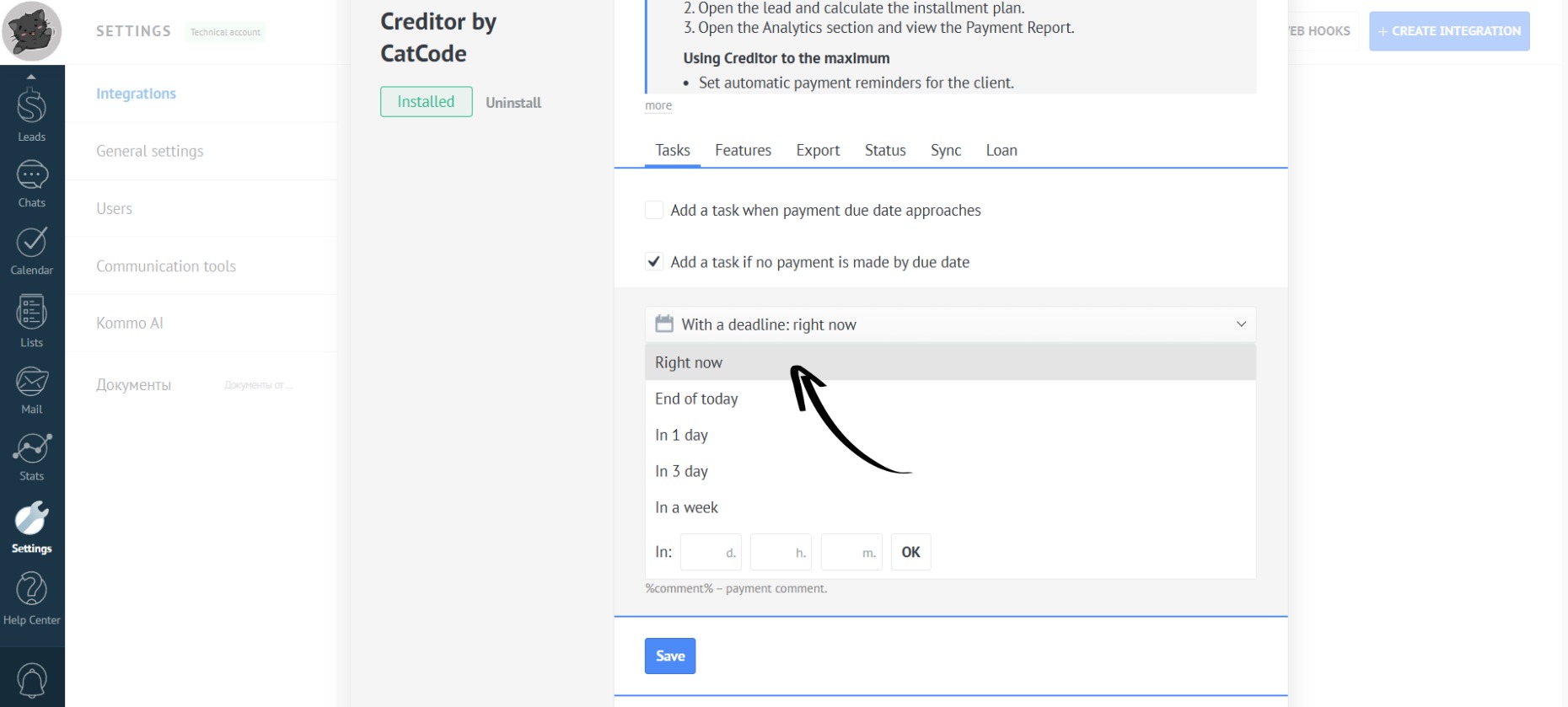Switch to the Loan tab

coord(1001,151)
